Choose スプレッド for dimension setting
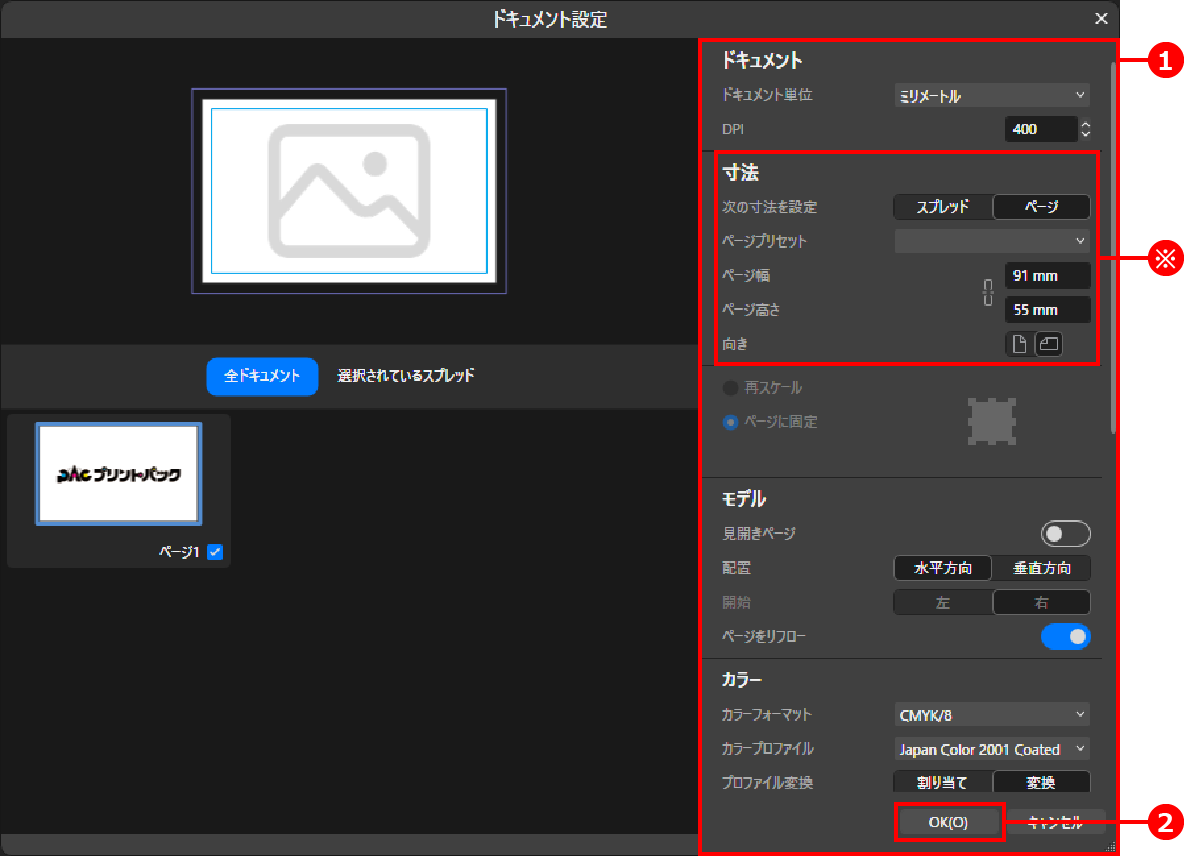The height and width of the screenshot is (856, 1184). click(x=942, y=207)
